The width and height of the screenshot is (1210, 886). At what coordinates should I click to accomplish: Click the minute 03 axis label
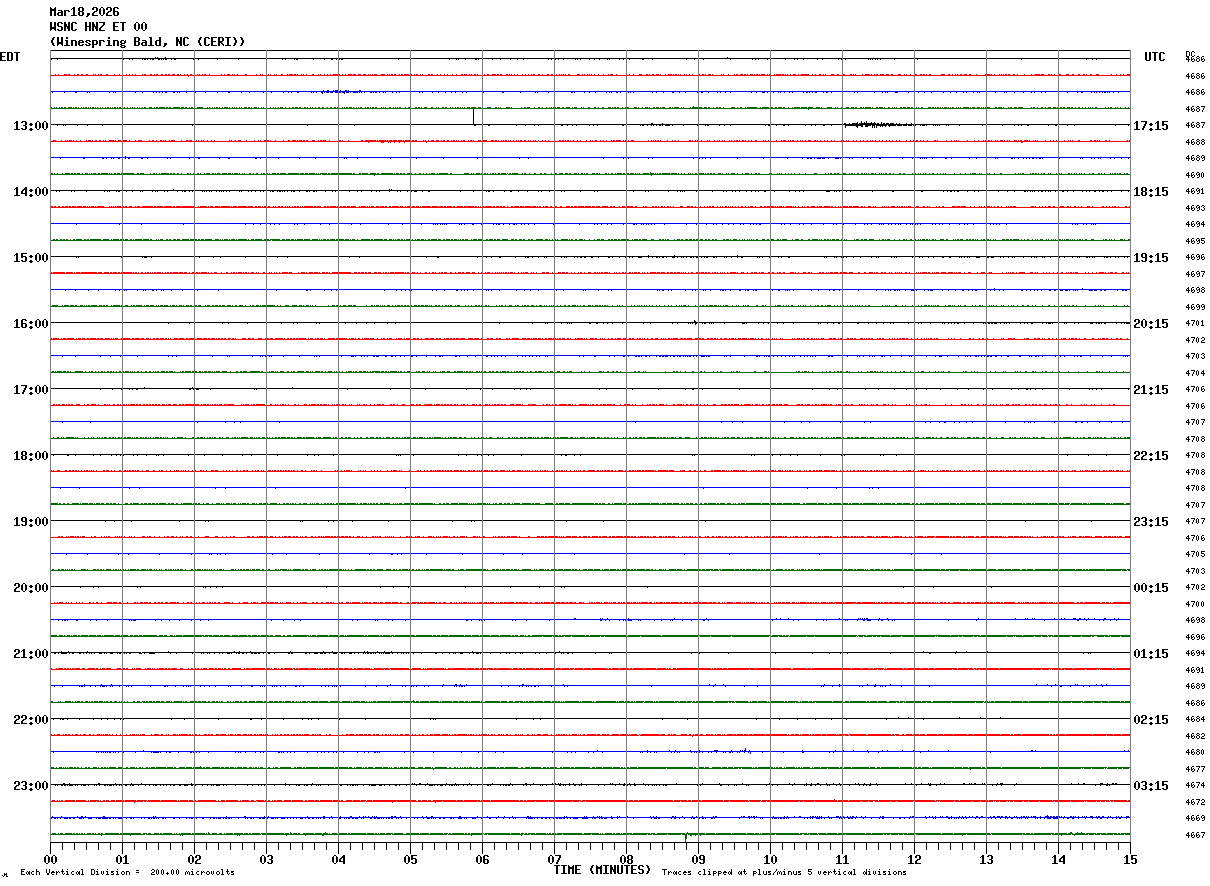click(x=266, y=859)
